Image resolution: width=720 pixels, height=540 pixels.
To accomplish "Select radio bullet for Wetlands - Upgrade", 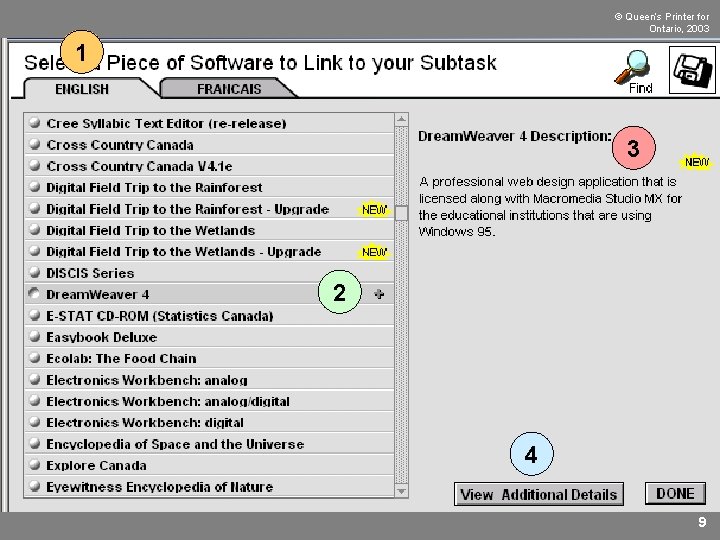I will coord(34,251).
